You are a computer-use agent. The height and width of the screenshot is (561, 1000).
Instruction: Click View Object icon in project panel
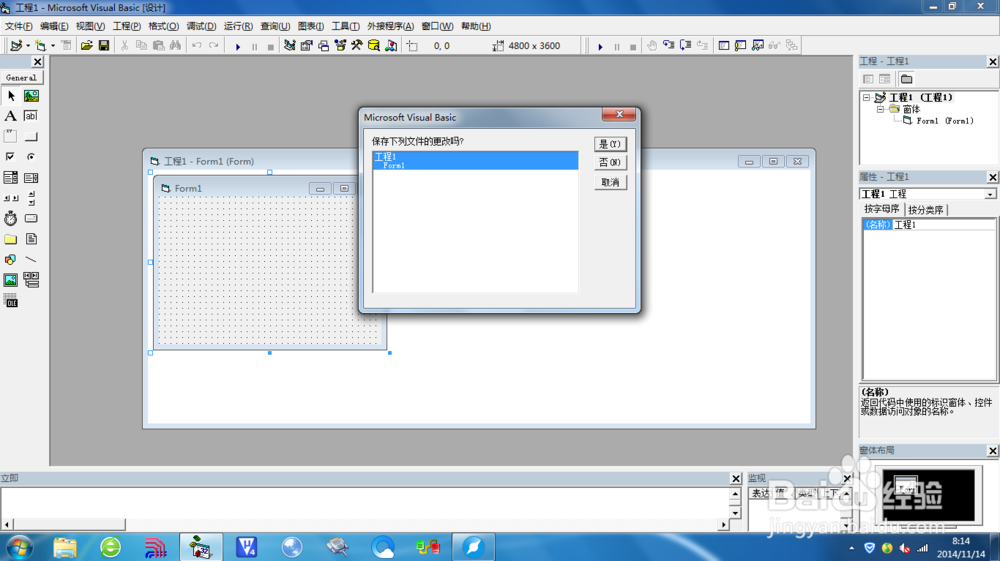tap(885, 79)
